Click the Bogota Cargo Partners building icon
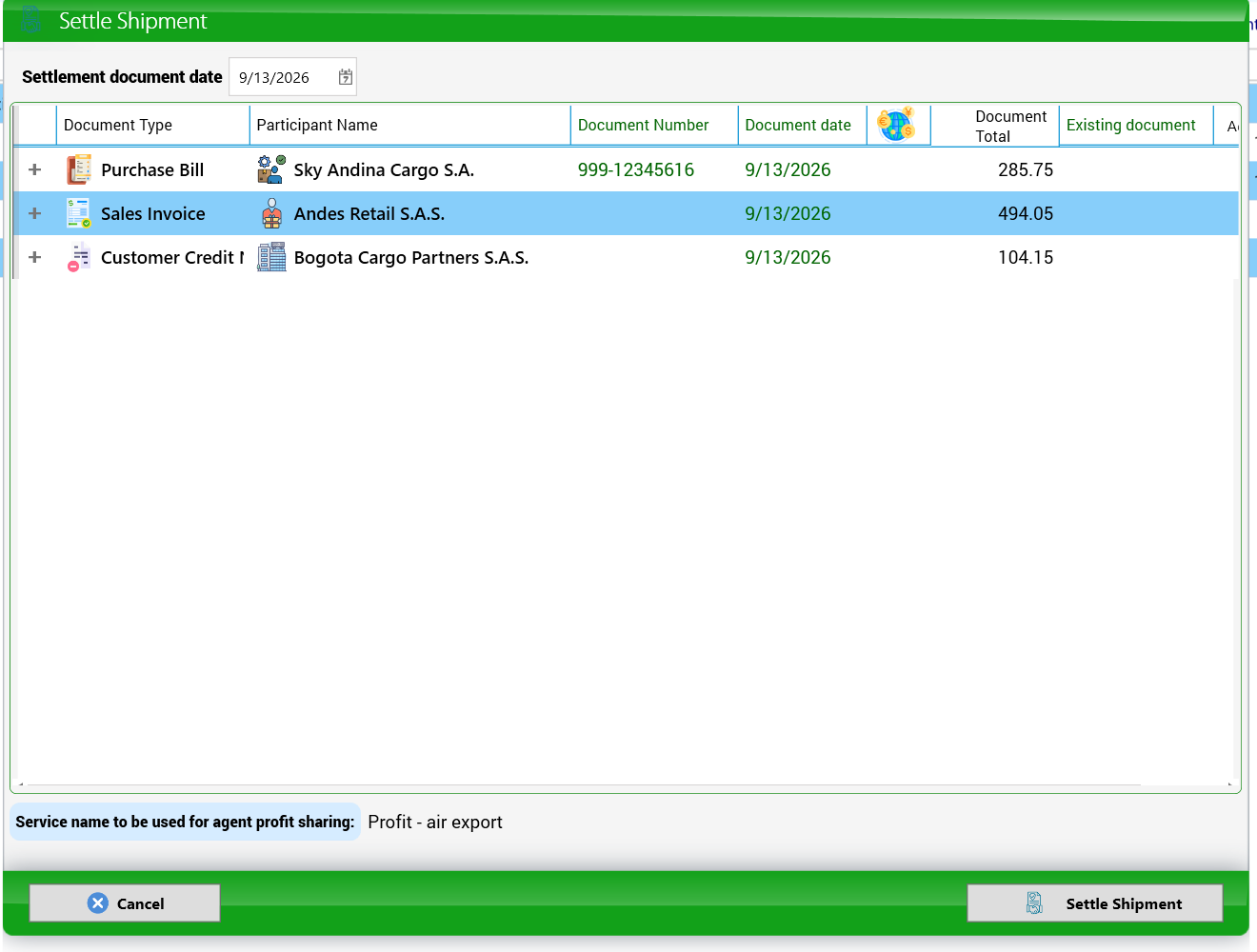Screen dimensions: 1257x952 271,257
